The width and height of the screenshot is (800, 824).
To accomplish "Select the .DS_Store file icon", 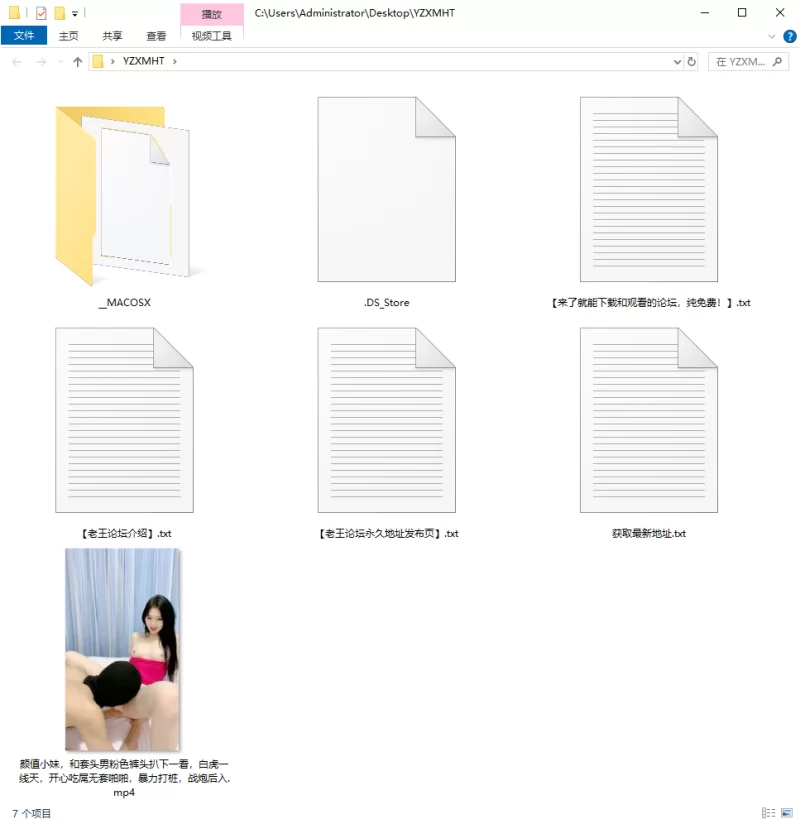I will click(x=386, y=189).
